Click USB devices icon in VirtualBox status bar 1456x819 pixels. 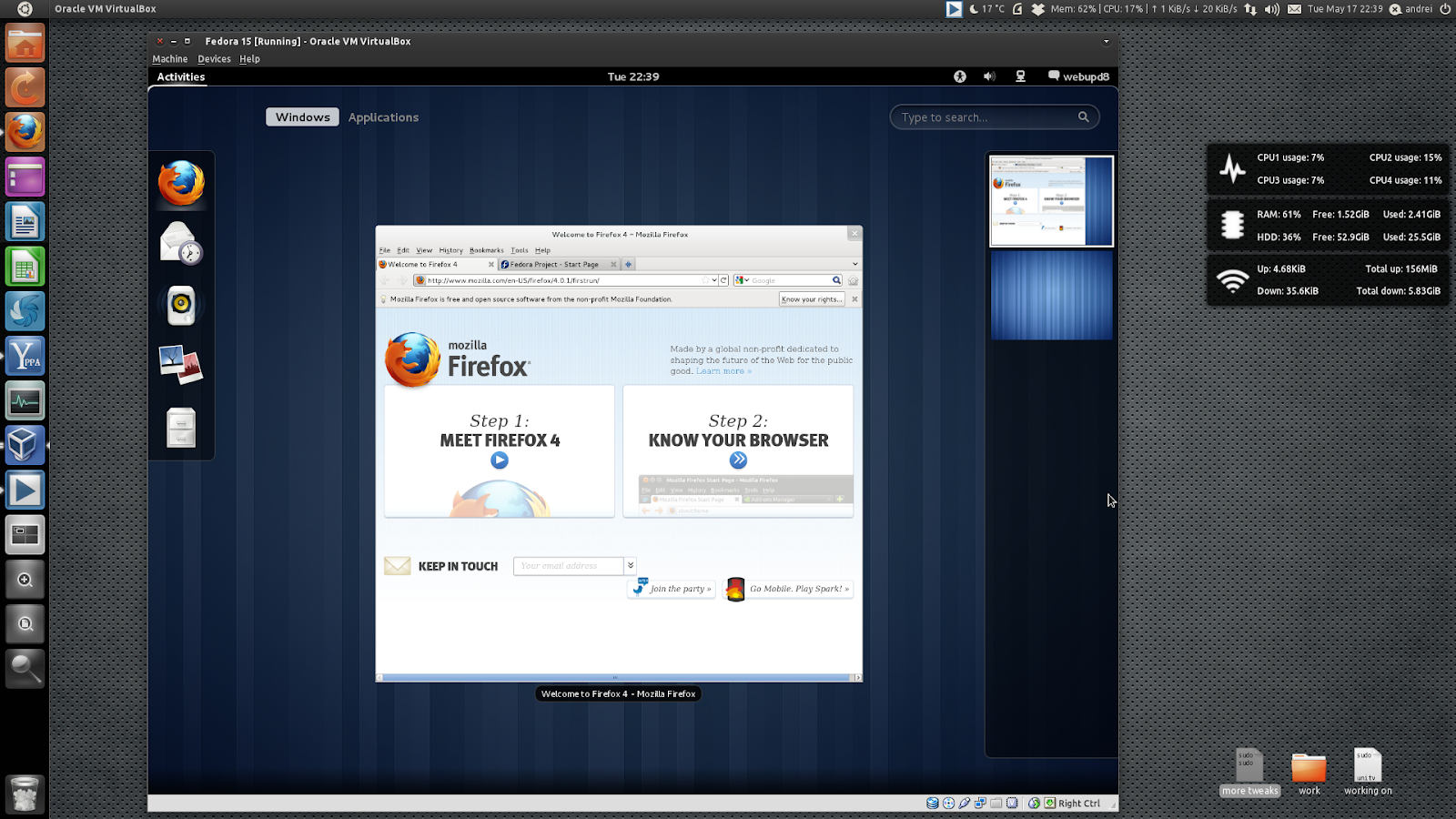[965, 803]
